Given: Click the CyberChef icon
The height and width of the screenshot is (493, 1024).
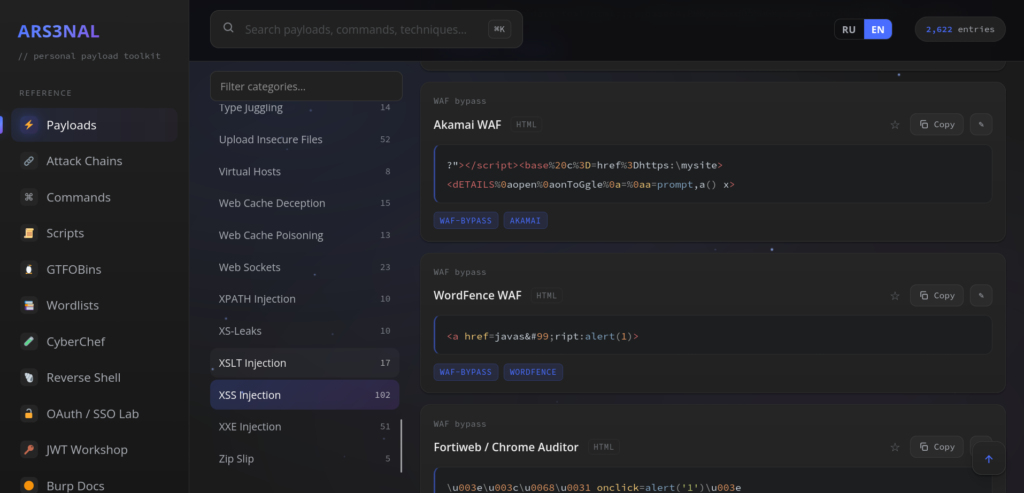Looking at the screenshot, I should point(29,342).
